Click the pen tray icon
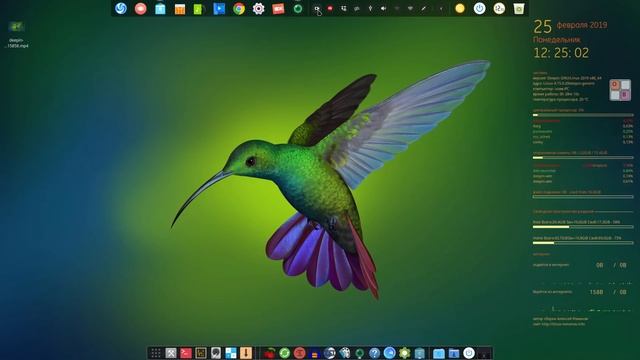The width and height of the screenshot is (640, 360). coord(424,8)
